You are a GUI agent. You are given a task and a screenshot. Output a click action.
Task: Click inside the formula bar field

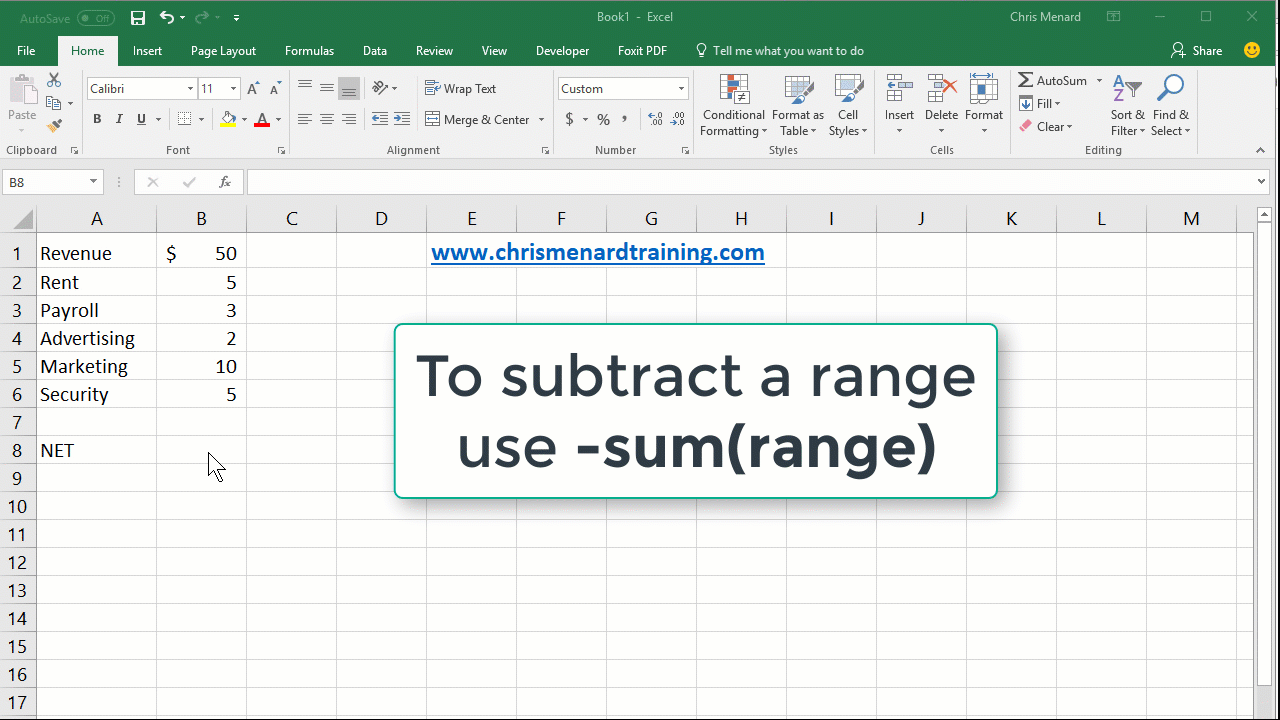[x=750, y=182]
